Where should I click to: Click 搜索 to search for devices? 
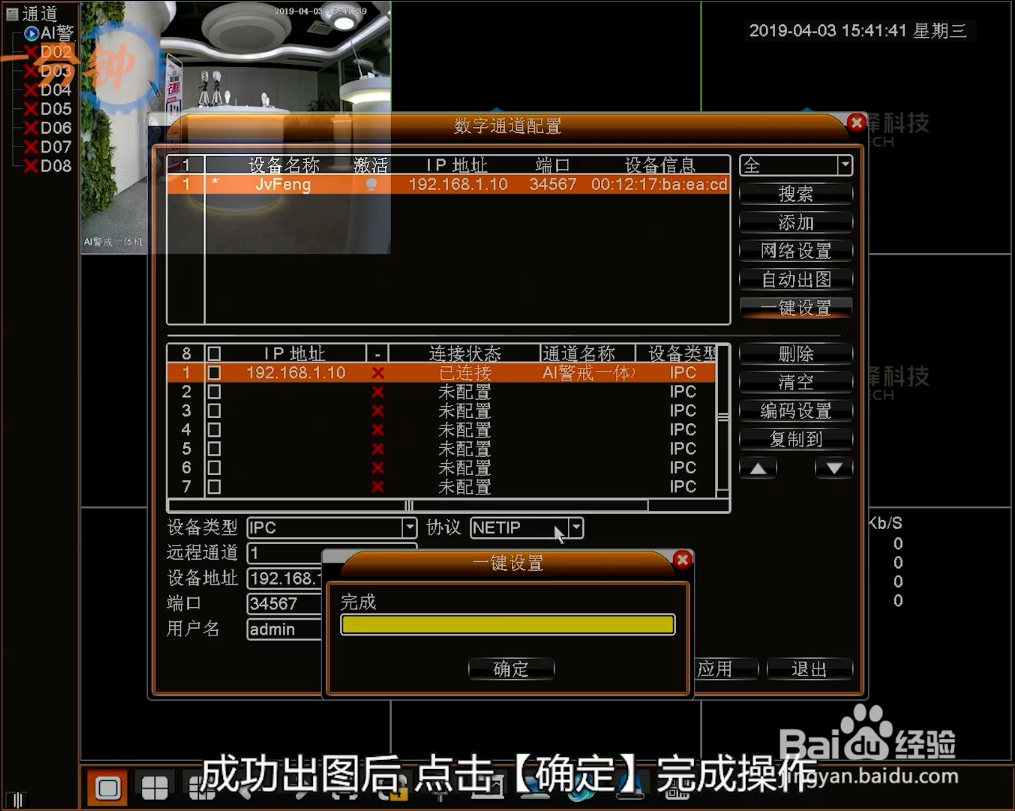click(x=796, y=193)
